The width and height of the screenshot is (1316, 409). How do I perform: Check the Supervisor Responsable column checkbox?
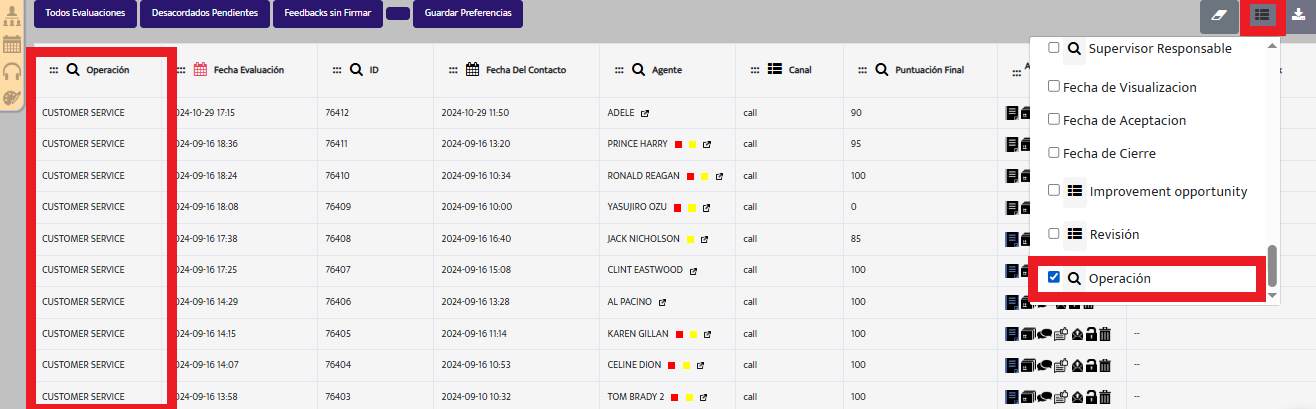pyautogui.click(x=1054, y=48)
